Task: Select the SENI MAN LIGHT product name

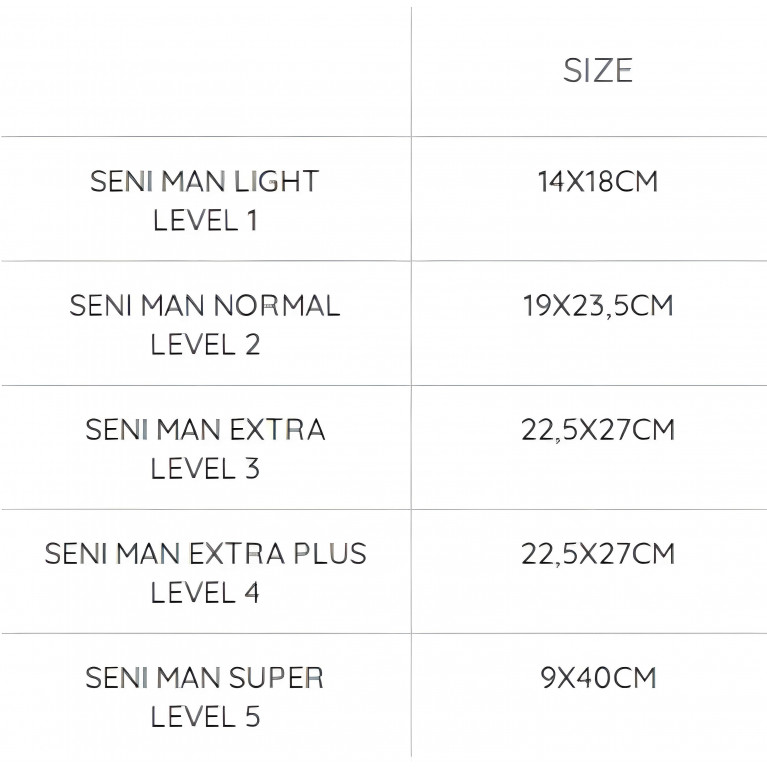Action: [x=204, y=181]
